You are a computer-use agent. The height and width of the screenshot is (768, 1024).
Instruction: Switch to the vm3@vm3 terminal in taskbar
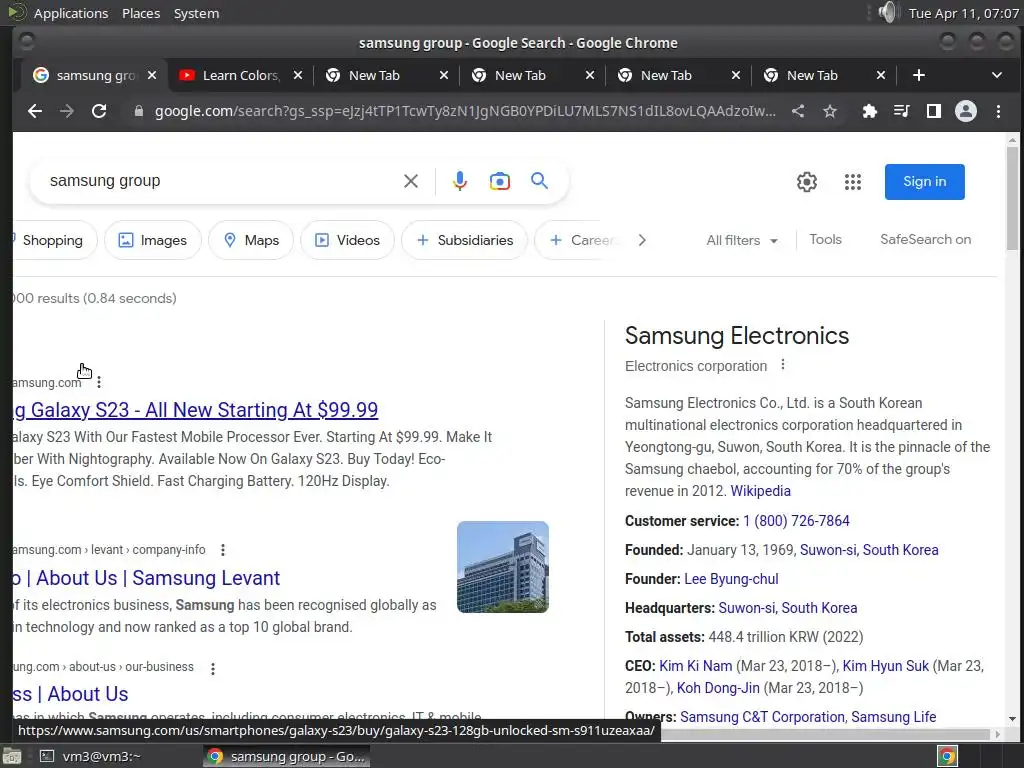(91, 756)
